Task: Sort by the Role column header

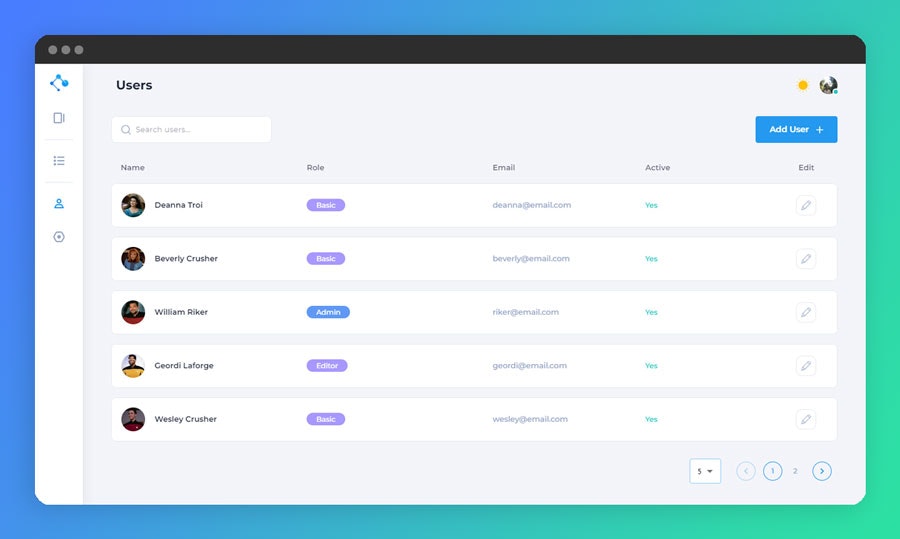Action: (x=315, y=168)
